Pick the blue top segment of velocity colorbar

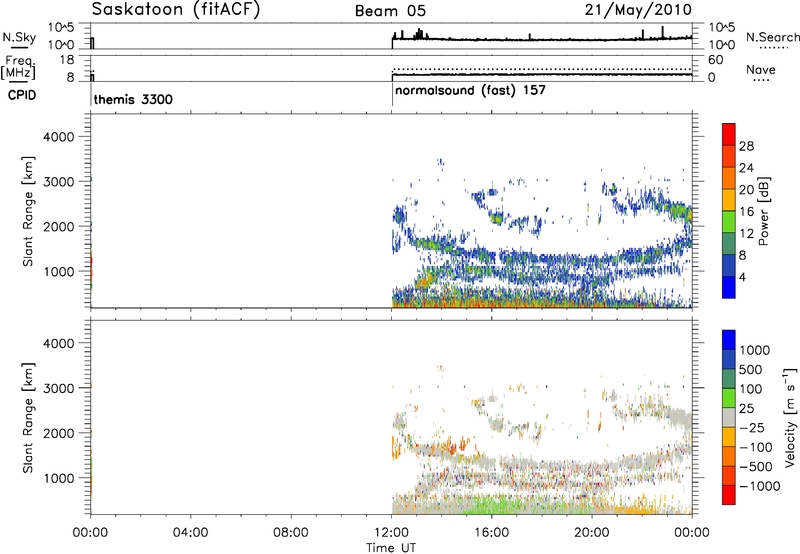point(729,340)
